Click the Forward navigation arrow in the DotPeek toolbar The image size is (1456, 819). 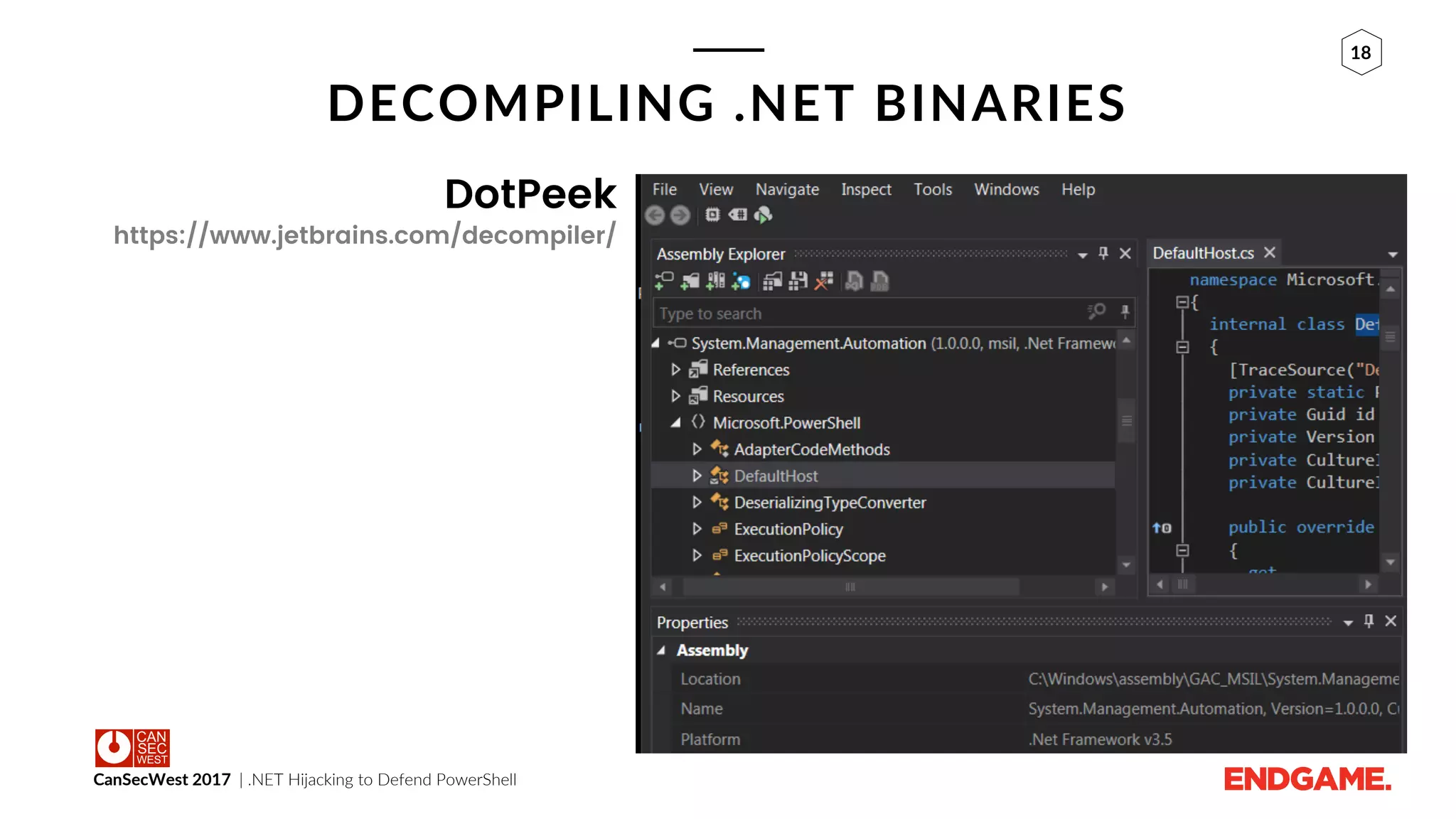pos(680,215)
